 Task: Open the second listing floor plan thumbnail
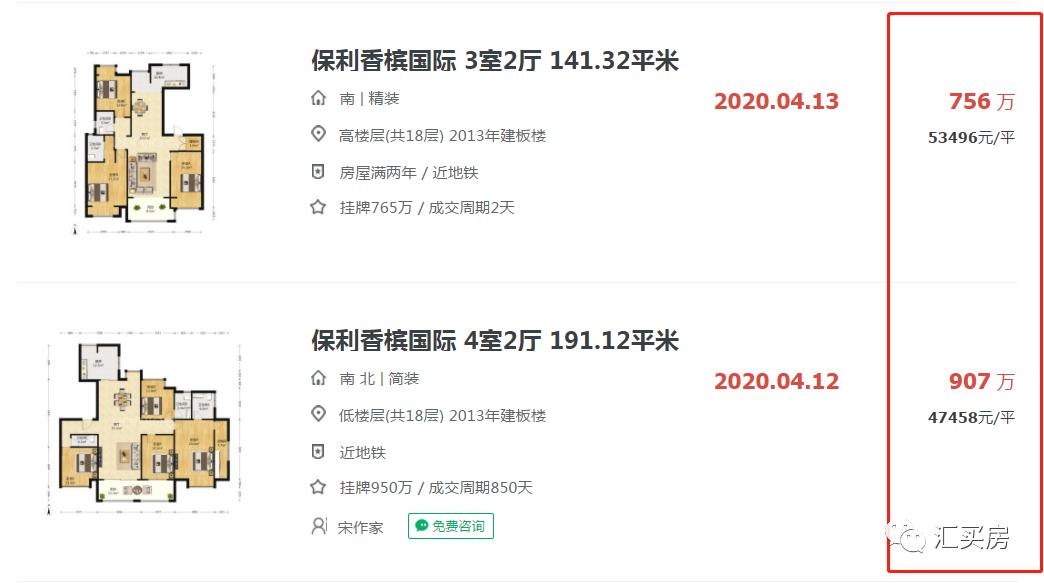pyautogui.click(x=142, y=430)
